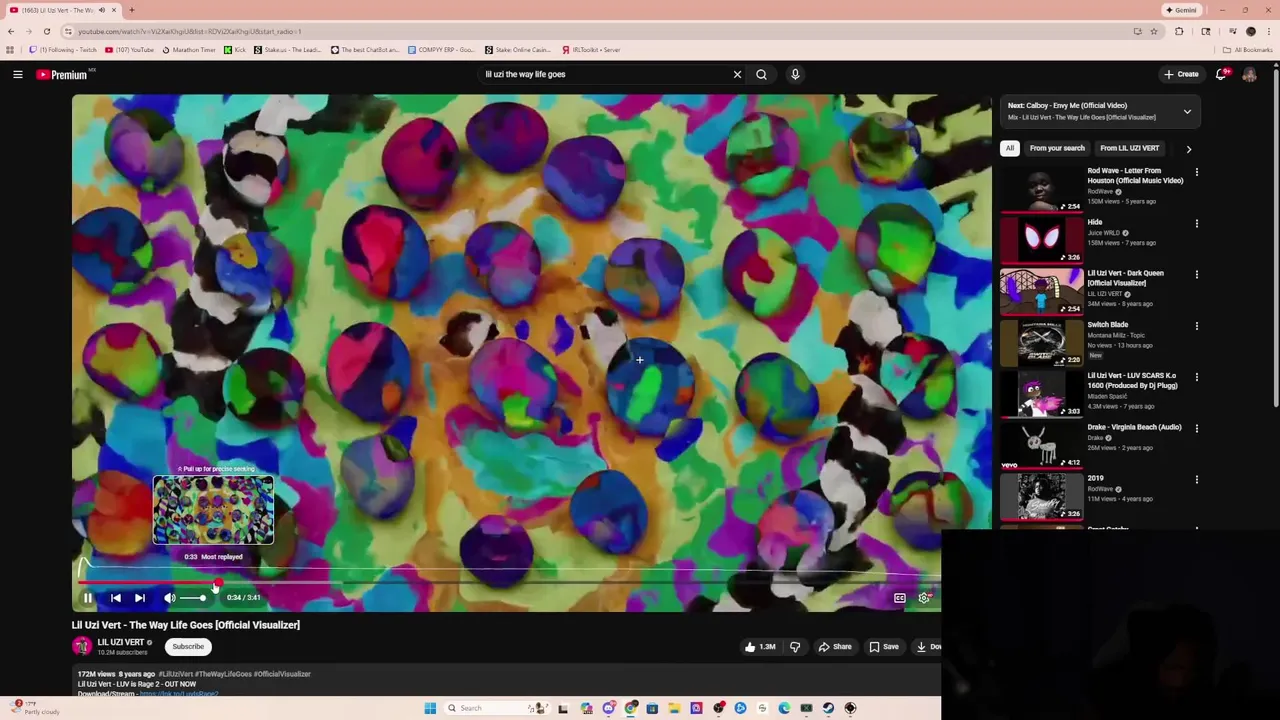The image size is (1280, 720).
Task: Save the video to a playlist
Action: point(884,647)
